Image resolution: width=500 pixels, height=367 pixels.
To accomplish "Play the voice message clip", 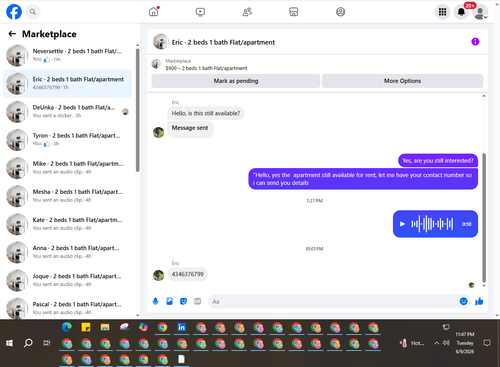I will pos(402,224).
